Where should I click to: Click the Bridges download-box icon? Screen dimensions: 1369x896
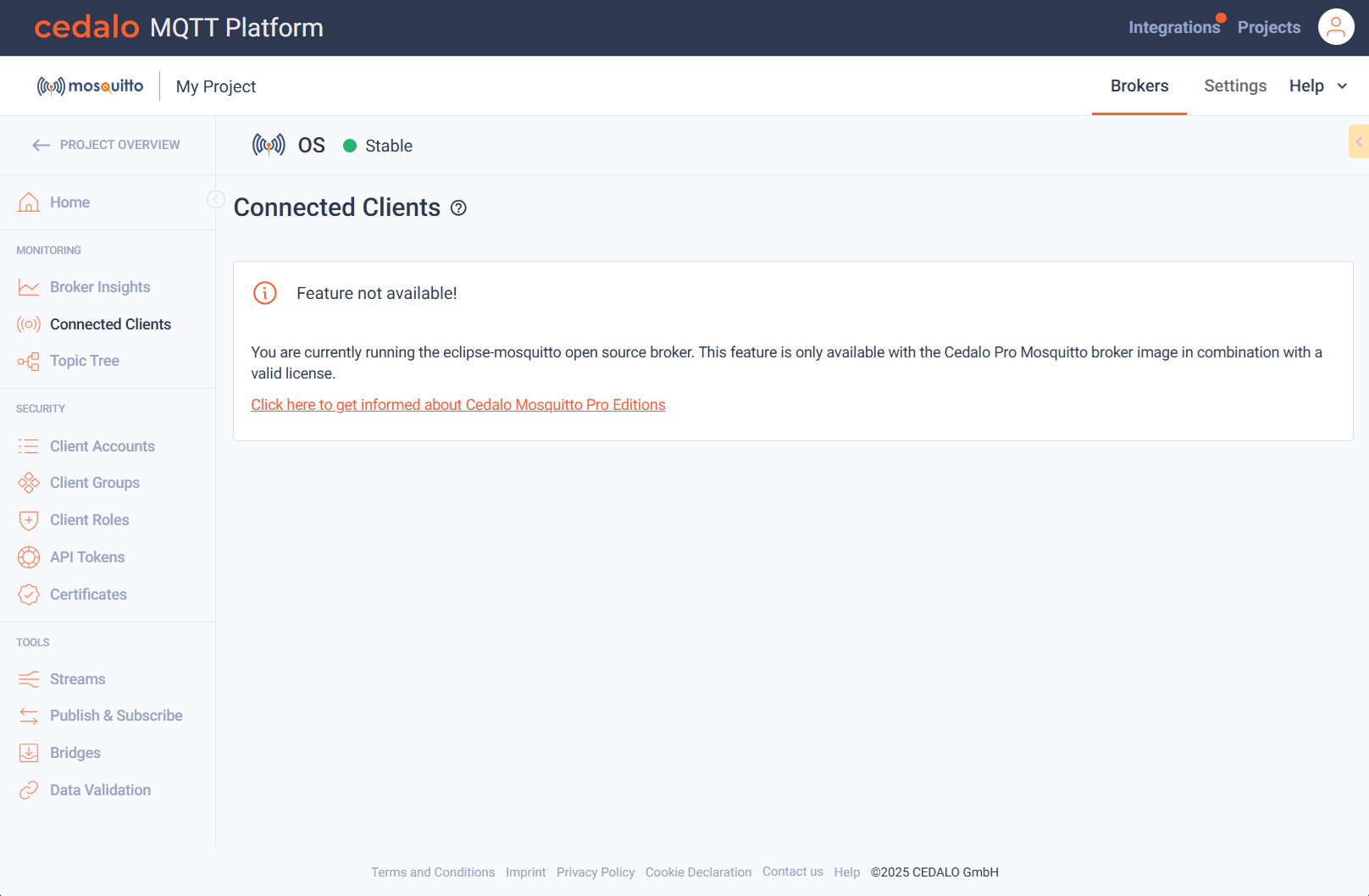[x=29, y=753]
